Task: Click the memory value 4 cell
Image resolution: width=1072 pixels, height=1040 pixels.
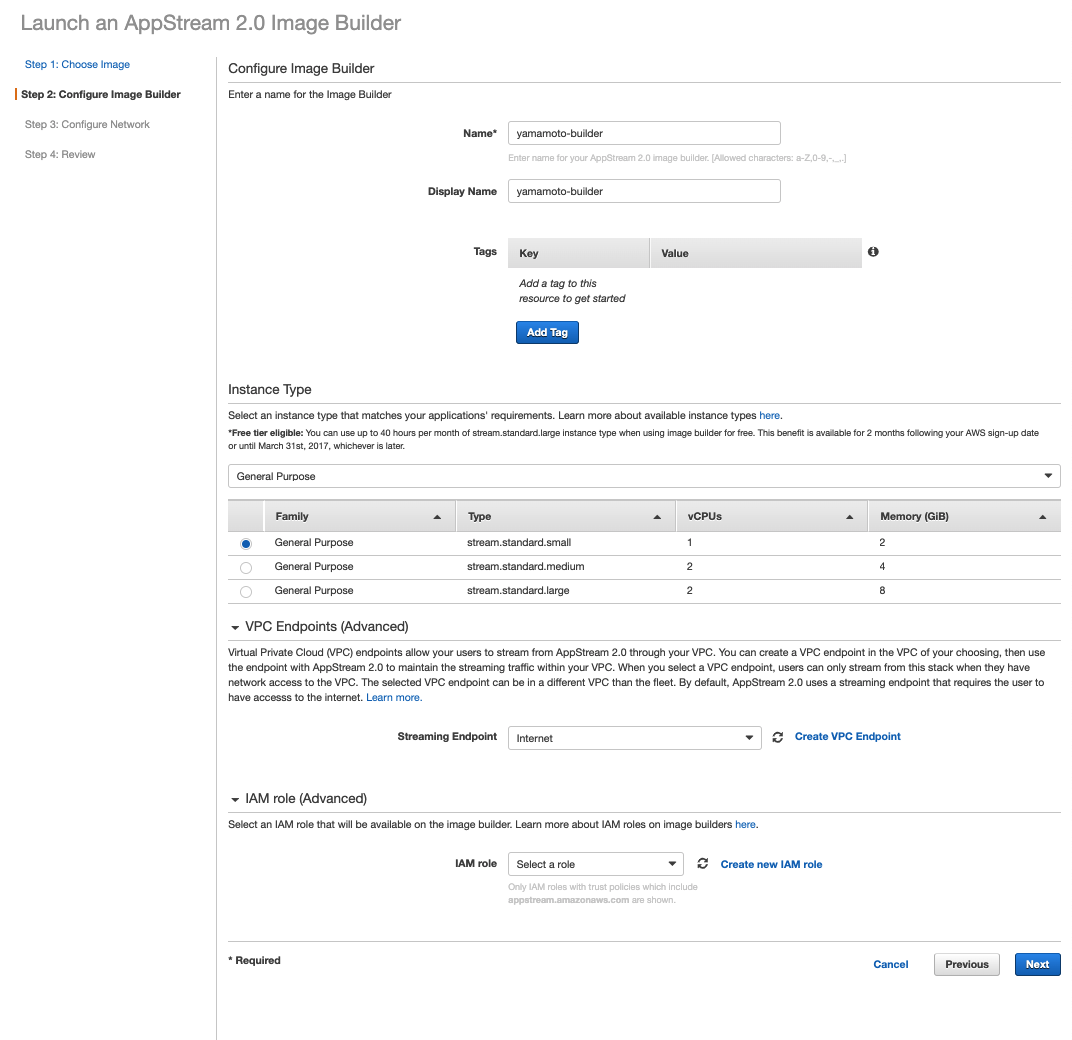Action: click(882, 566)
